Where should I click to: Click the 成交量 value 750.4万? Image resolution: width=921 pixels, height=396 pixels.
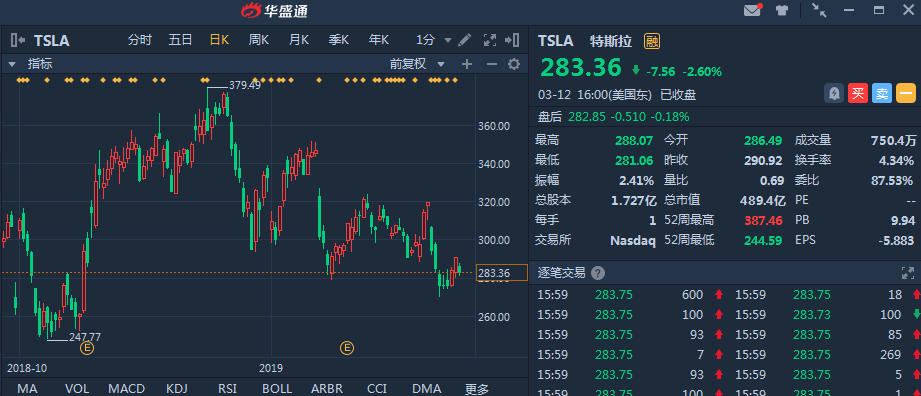pos(893,140)
